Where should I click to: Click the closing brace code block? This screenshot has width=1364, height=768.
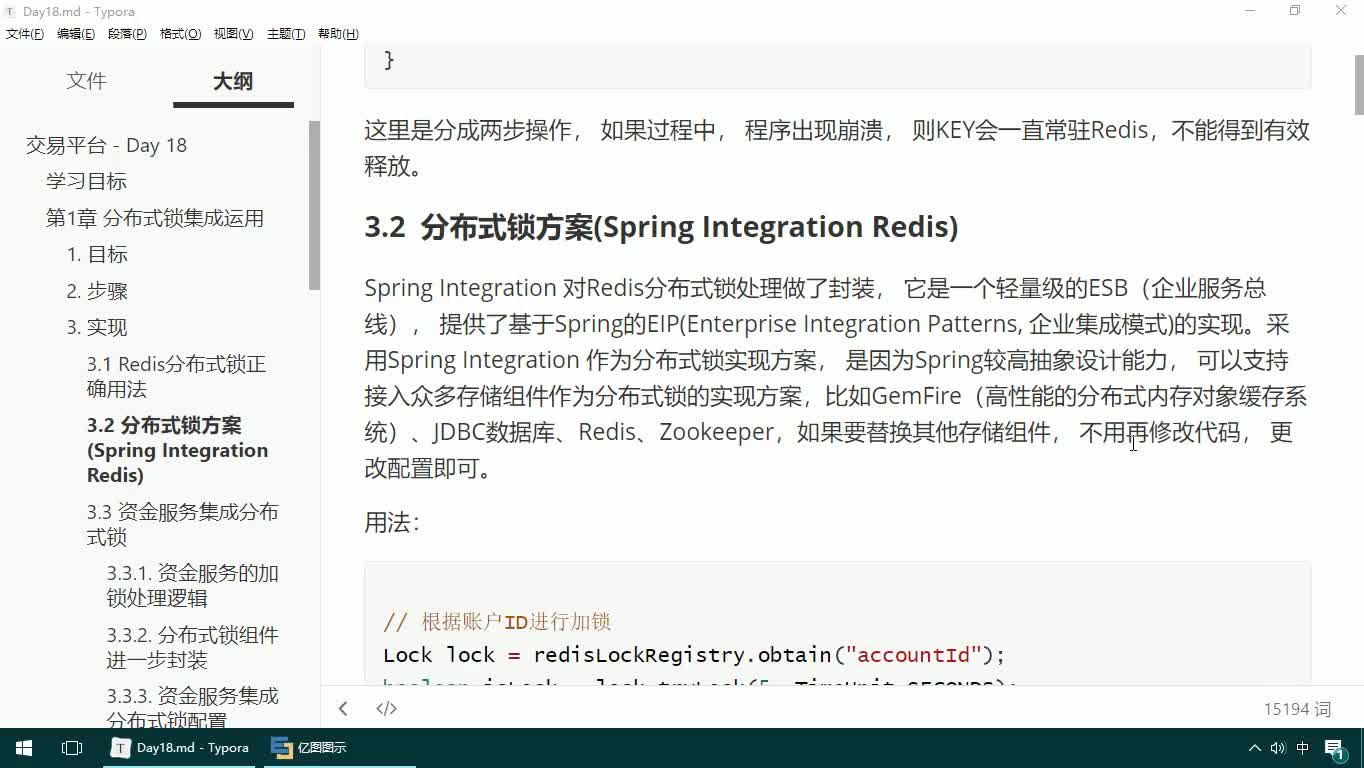pos(837,65)
